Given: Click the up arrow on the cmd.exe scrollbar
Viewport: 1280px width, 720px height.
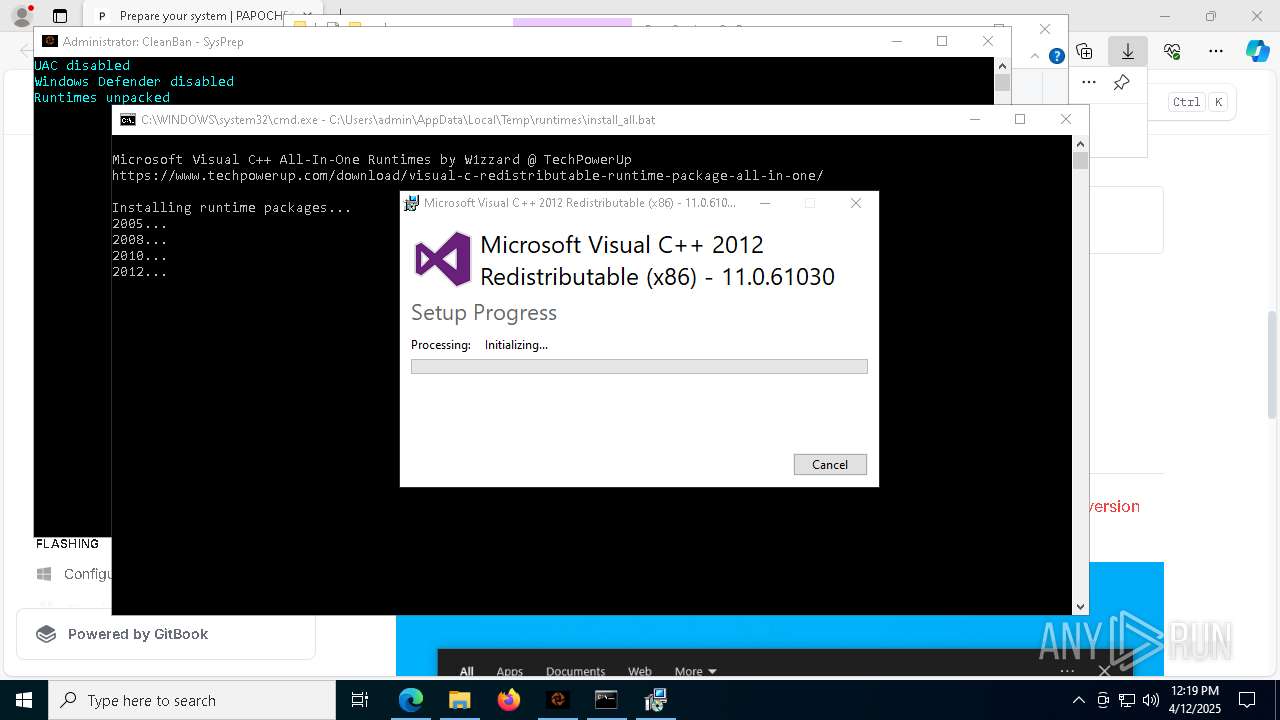Looking at the screenshot, I should tap(1080, 144).
